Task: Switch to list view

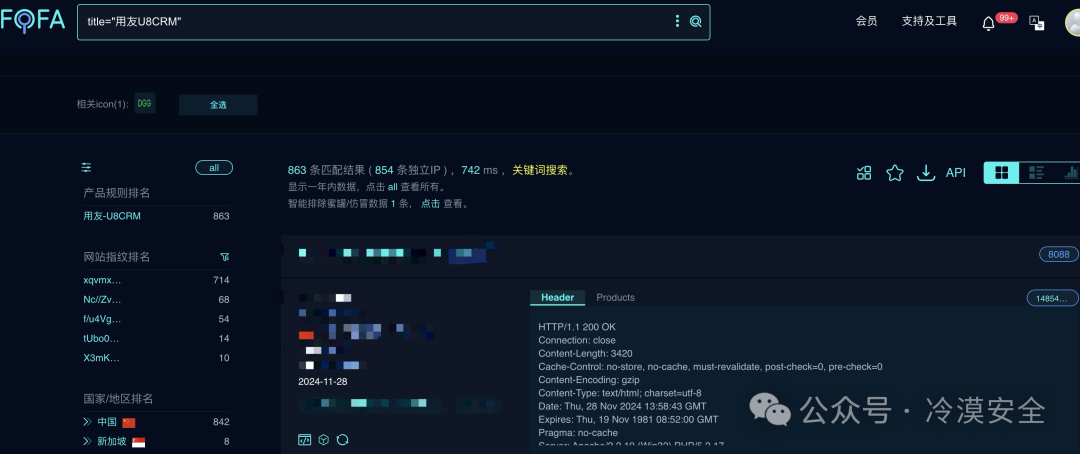Action: (x=1036, y=173)
